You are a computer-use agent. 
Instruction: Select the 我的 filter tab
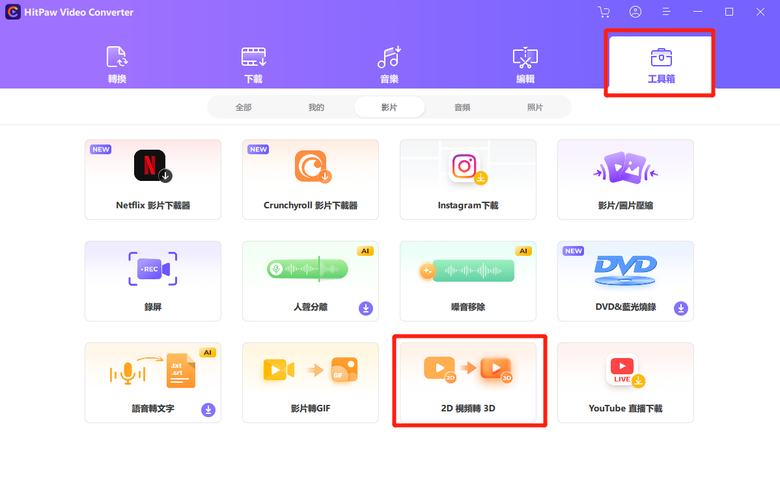[x=316, y=107]
